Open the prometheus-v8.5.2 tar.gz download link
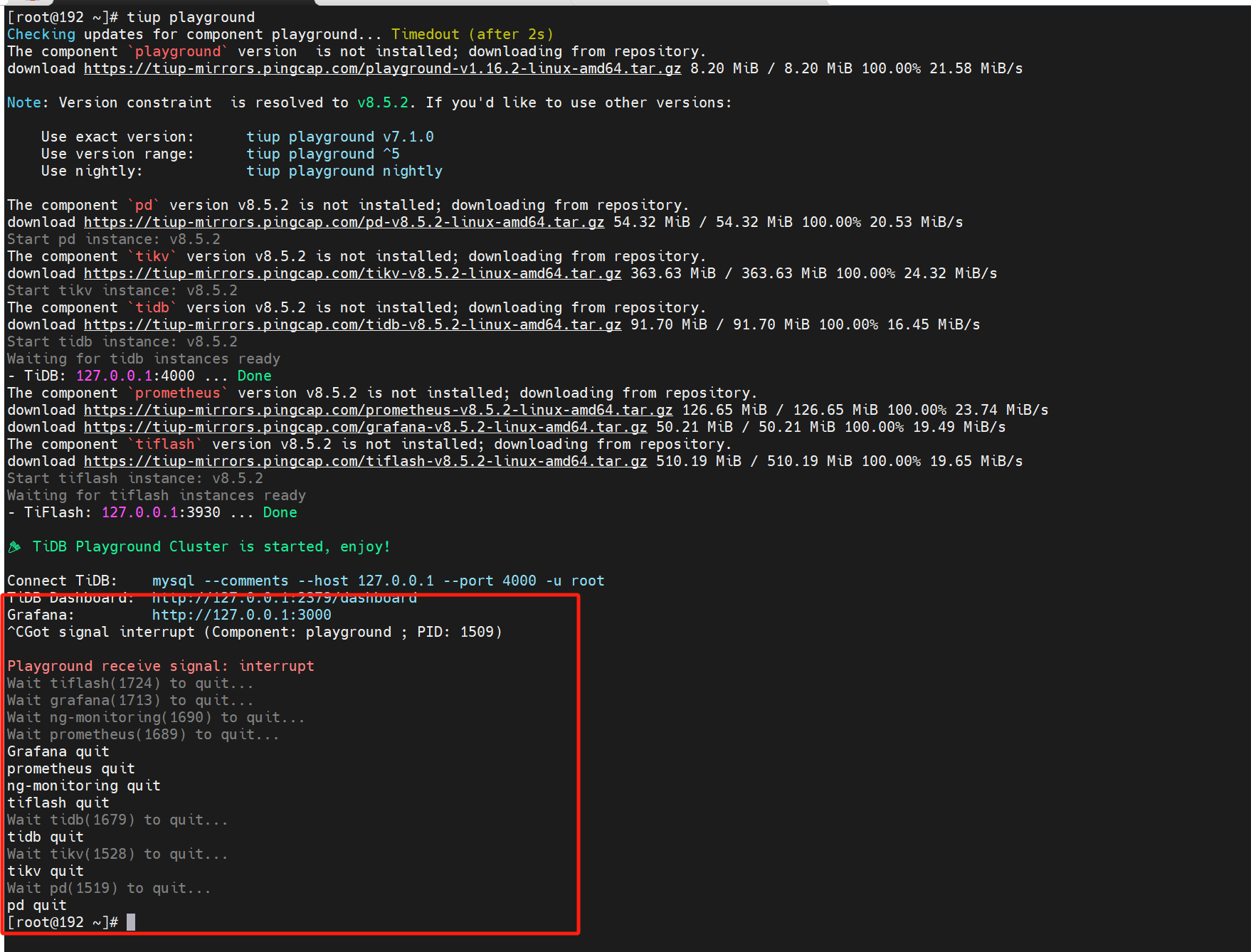This screenshot has width=1251, height=952. (x=379, y=410)
